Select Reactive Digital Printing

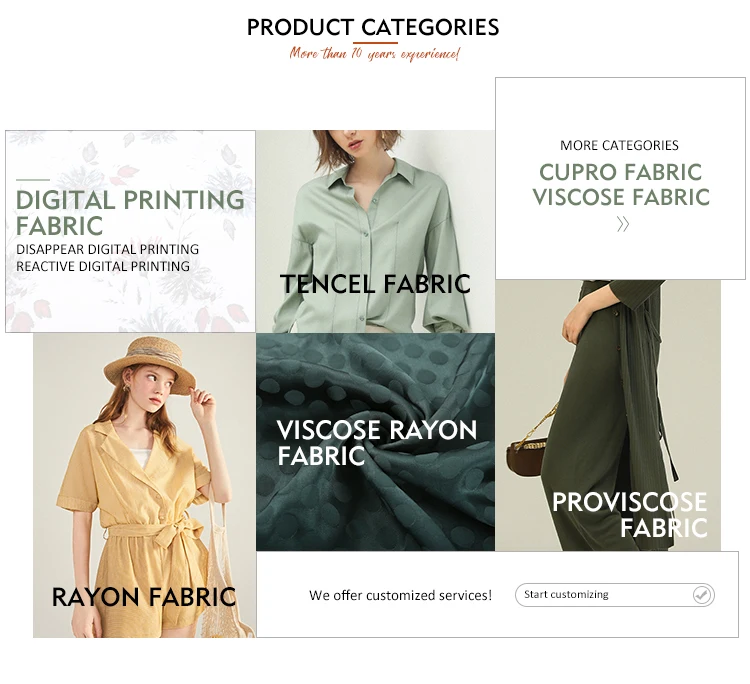click(102, 266)
